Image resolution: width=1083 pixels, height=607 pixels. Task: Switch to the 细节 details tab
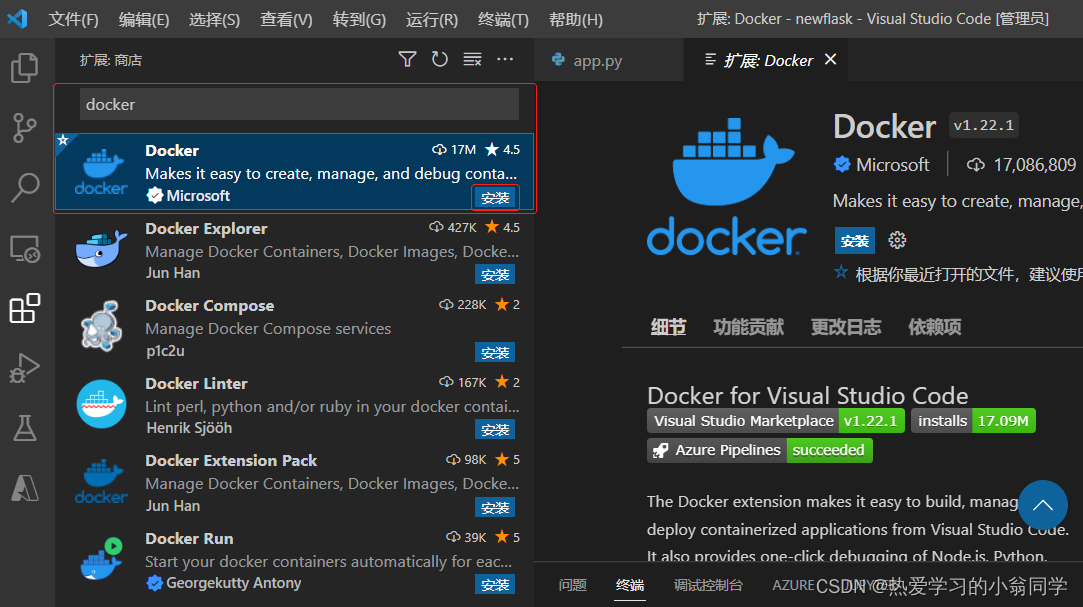(x=669, y=327)
